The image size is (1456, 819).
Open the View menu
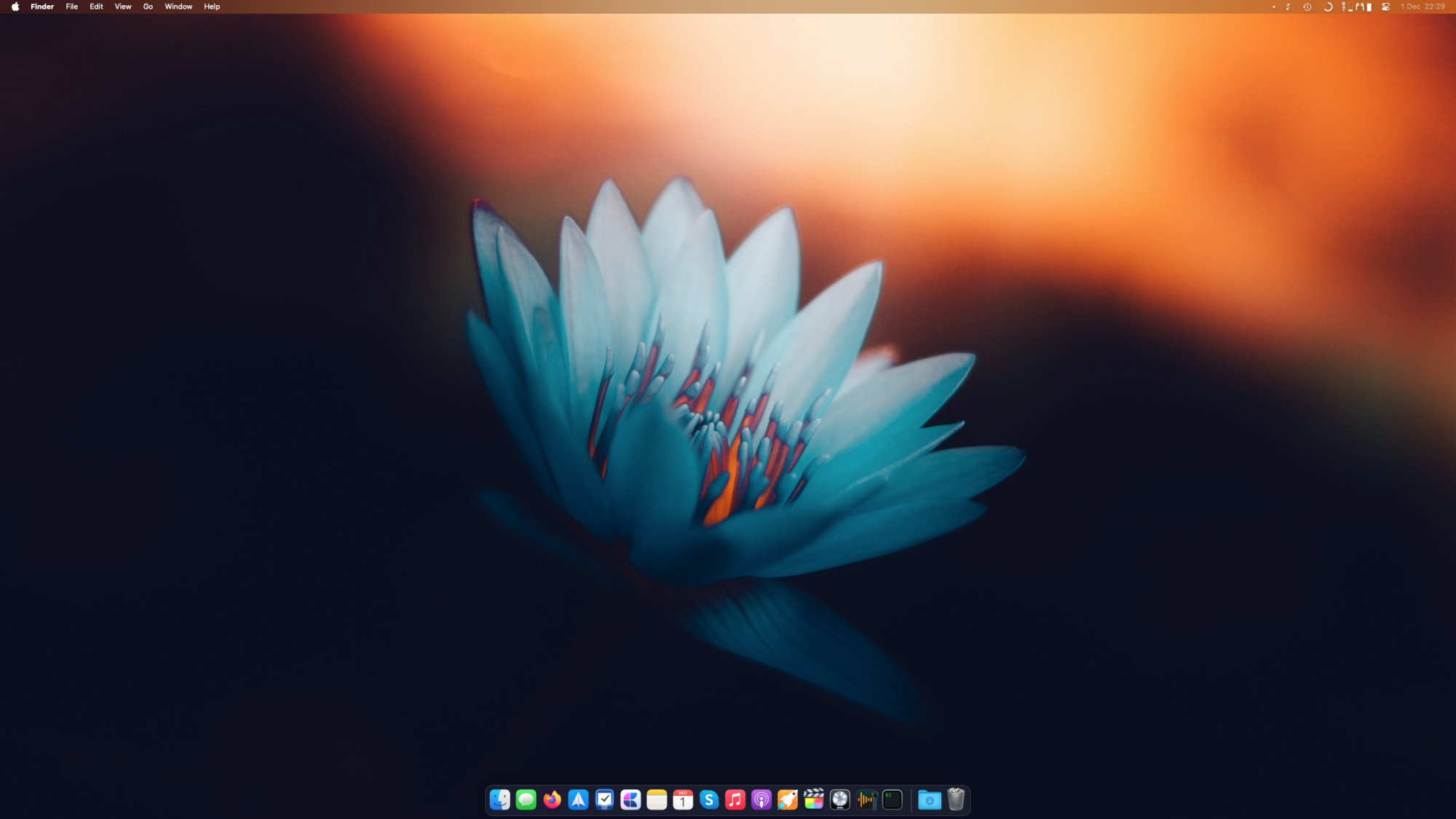coord(123,7)
